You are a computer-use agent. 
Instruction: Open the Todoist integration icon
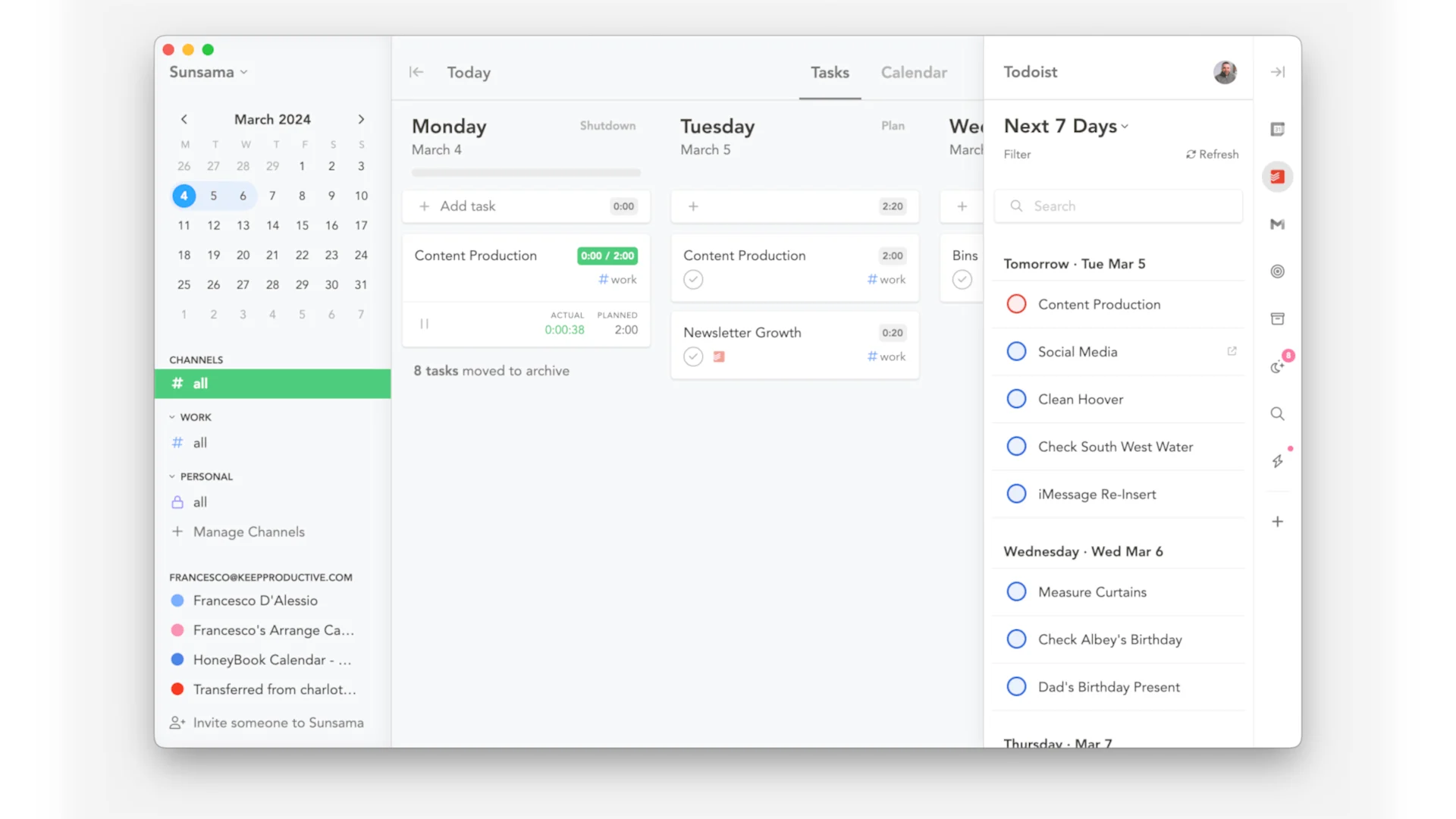tap(1278, 176)
